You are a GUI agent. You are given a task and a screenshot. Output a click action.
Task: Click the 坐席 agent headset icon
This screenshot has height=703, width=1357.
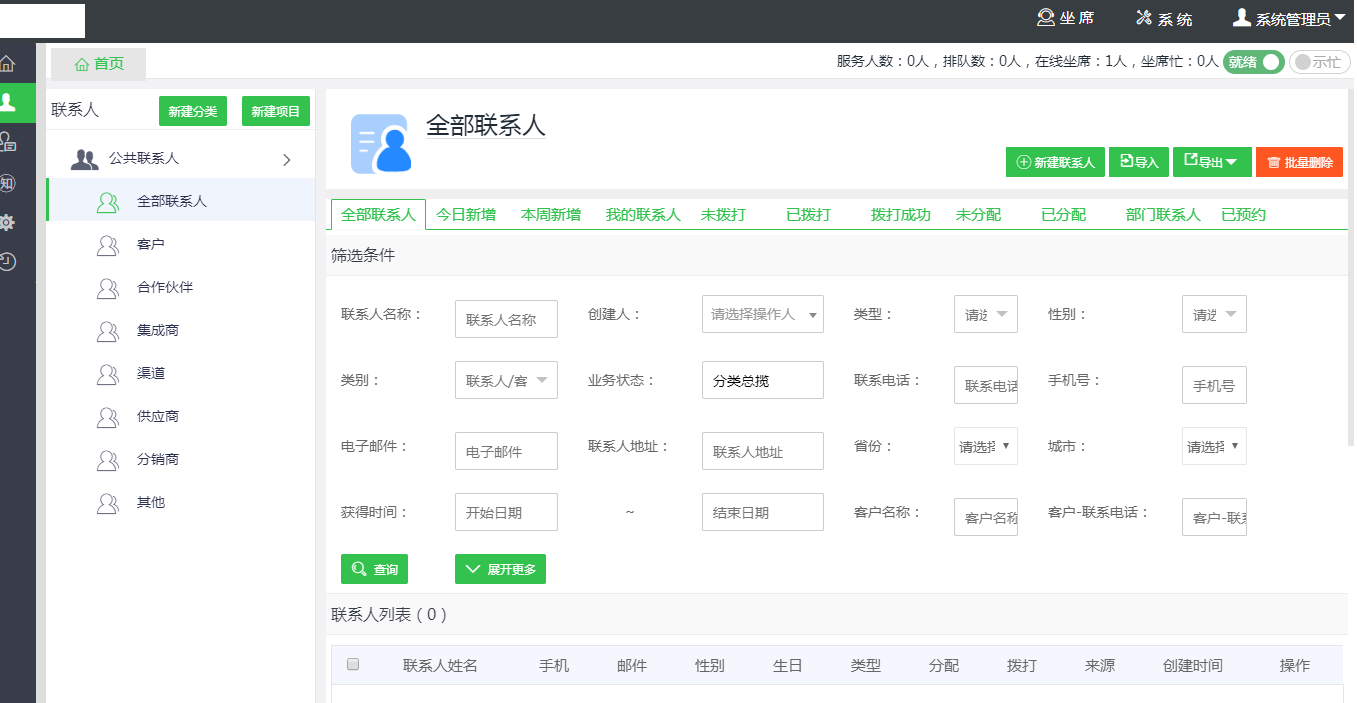[1046, 18]
